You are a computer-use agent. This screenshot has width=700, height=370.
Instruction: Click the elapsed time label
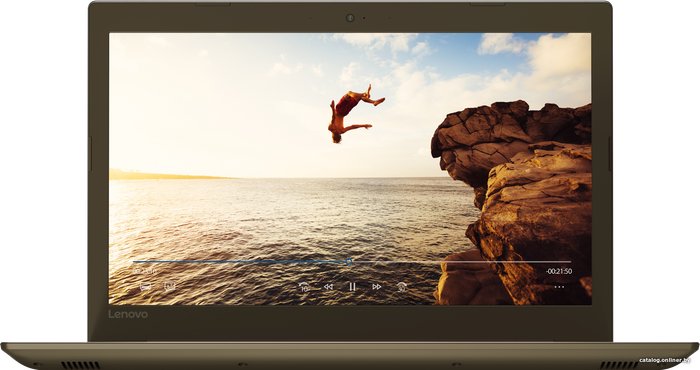click(145, 271)
